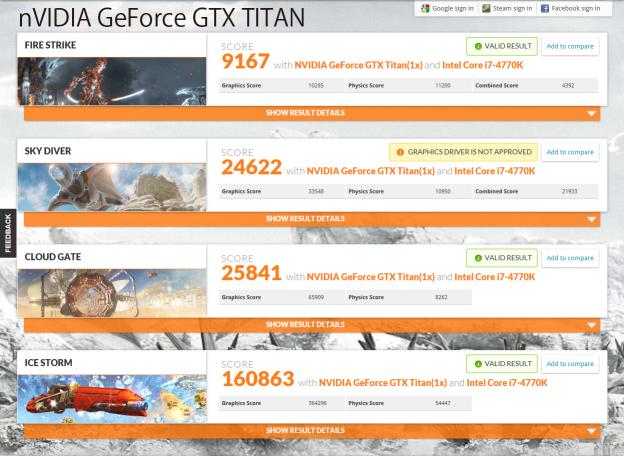Show result details for Ice Storm
Image resolution: width=624 pixels, height=456 pixels.
pyautogui.click(x=312, y=431)
